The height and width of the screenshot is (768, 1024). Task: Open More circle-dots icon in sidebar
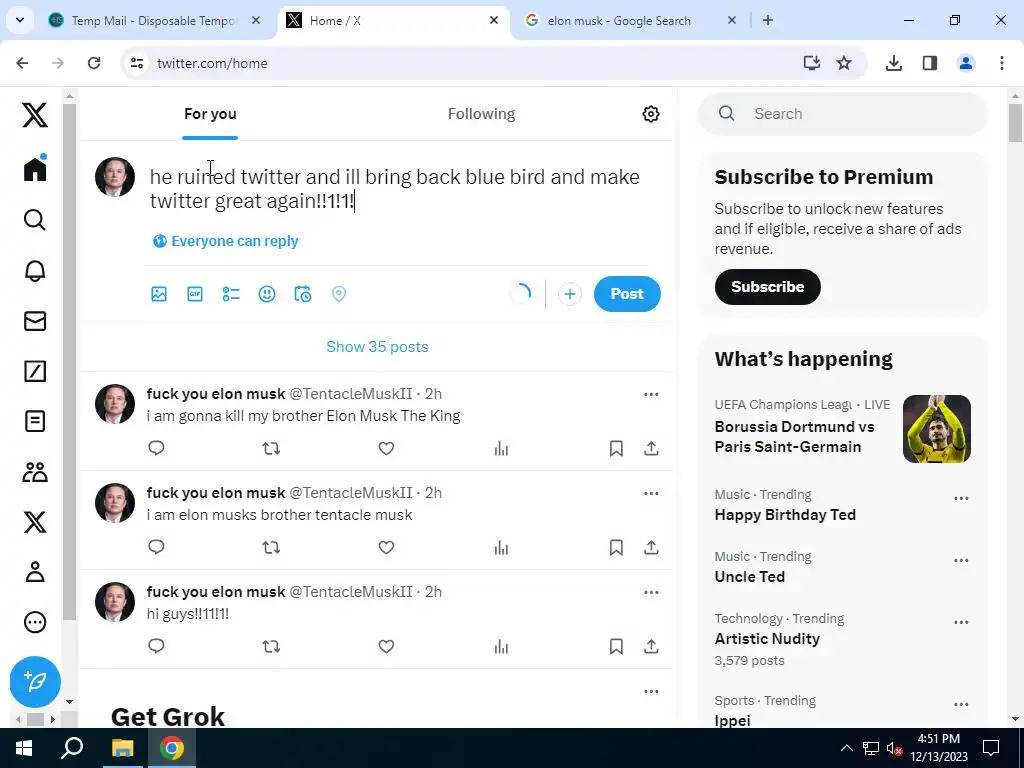(35, 622)
